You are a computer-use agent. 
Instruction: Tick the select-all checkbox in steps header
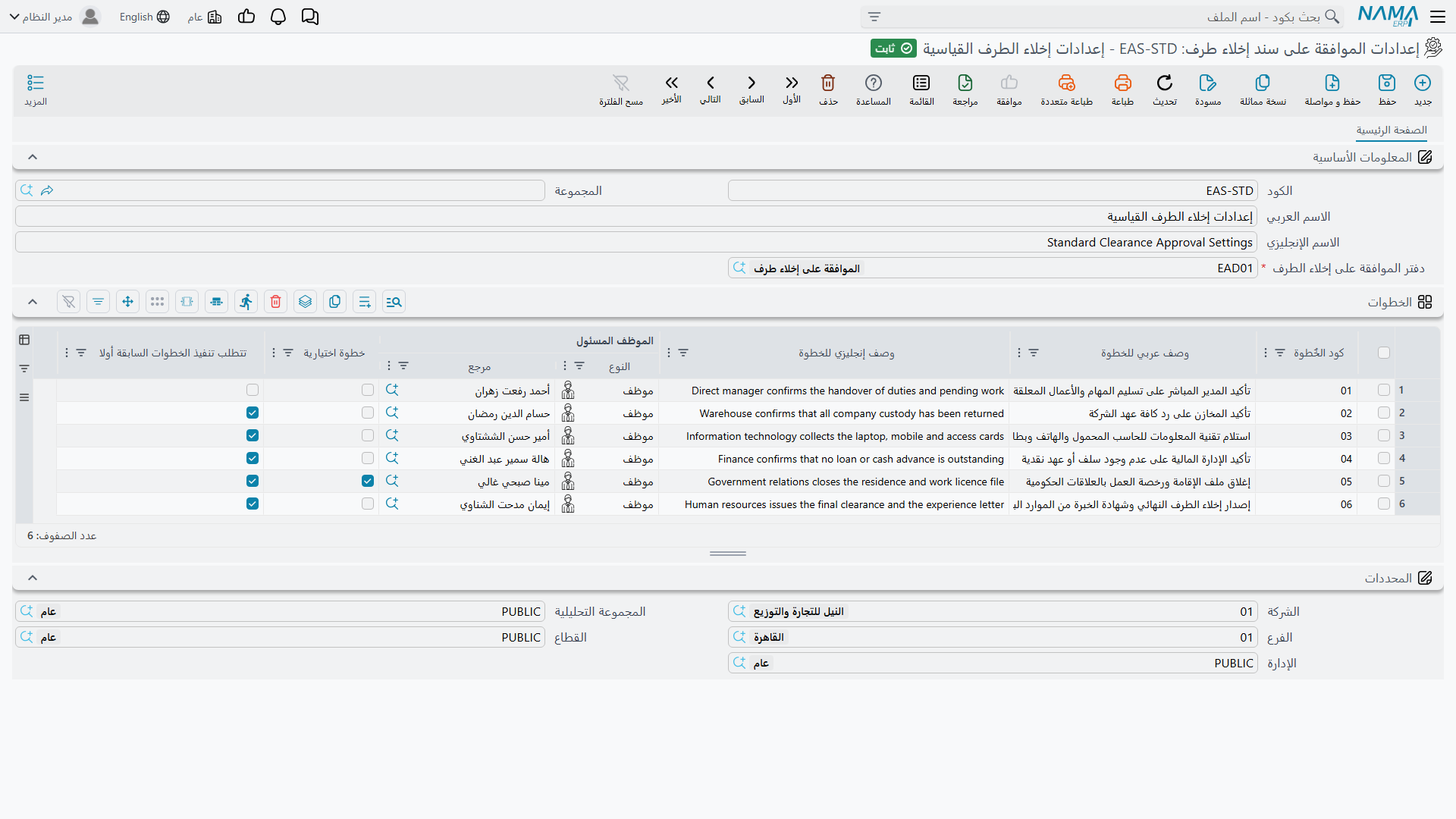[1384, 353]
